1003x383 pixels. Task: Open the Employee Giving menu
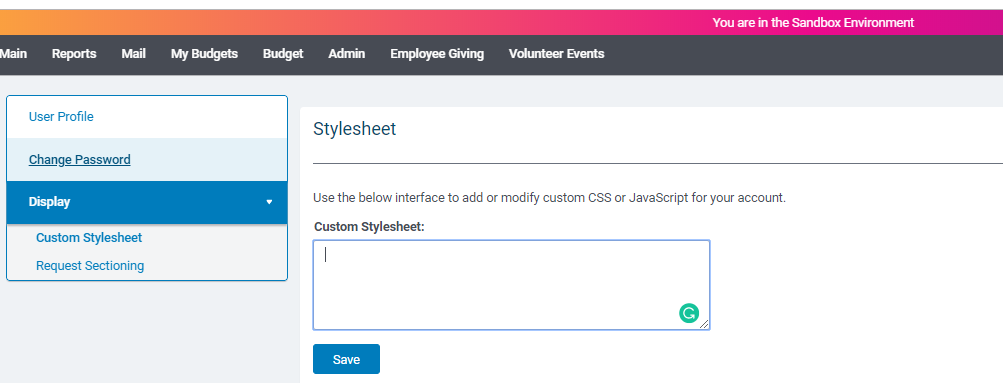click(437, 54)
